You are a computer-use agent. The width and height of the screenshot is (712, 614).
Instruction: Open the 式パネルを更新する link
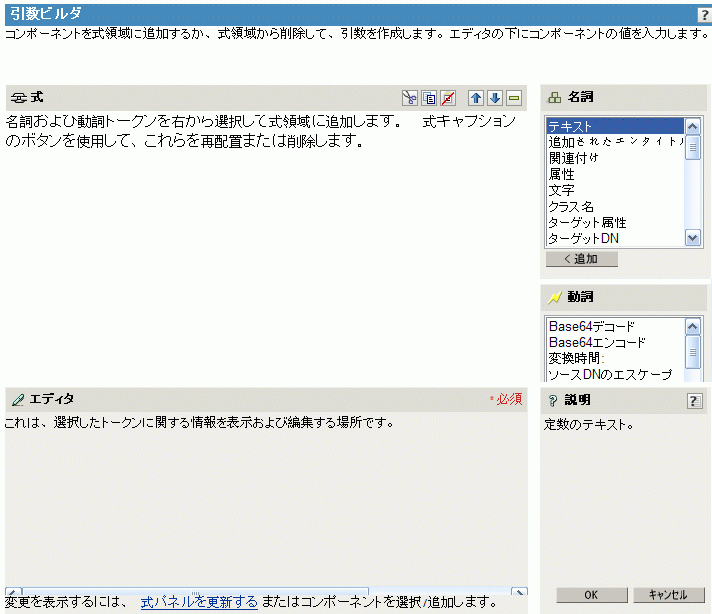(199, 602)
